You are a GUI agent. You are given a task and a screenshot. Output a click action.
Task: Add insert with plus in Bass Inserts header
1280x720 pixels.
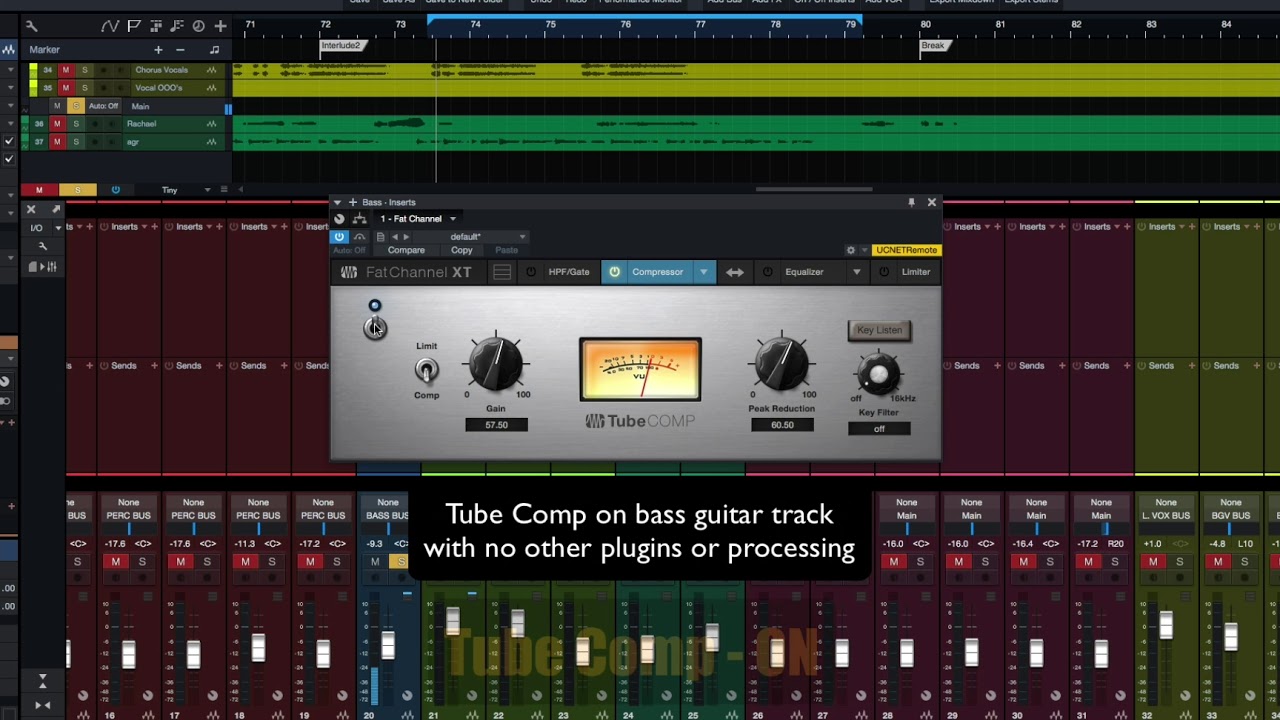pyautogui.click(x=352, y=202)
